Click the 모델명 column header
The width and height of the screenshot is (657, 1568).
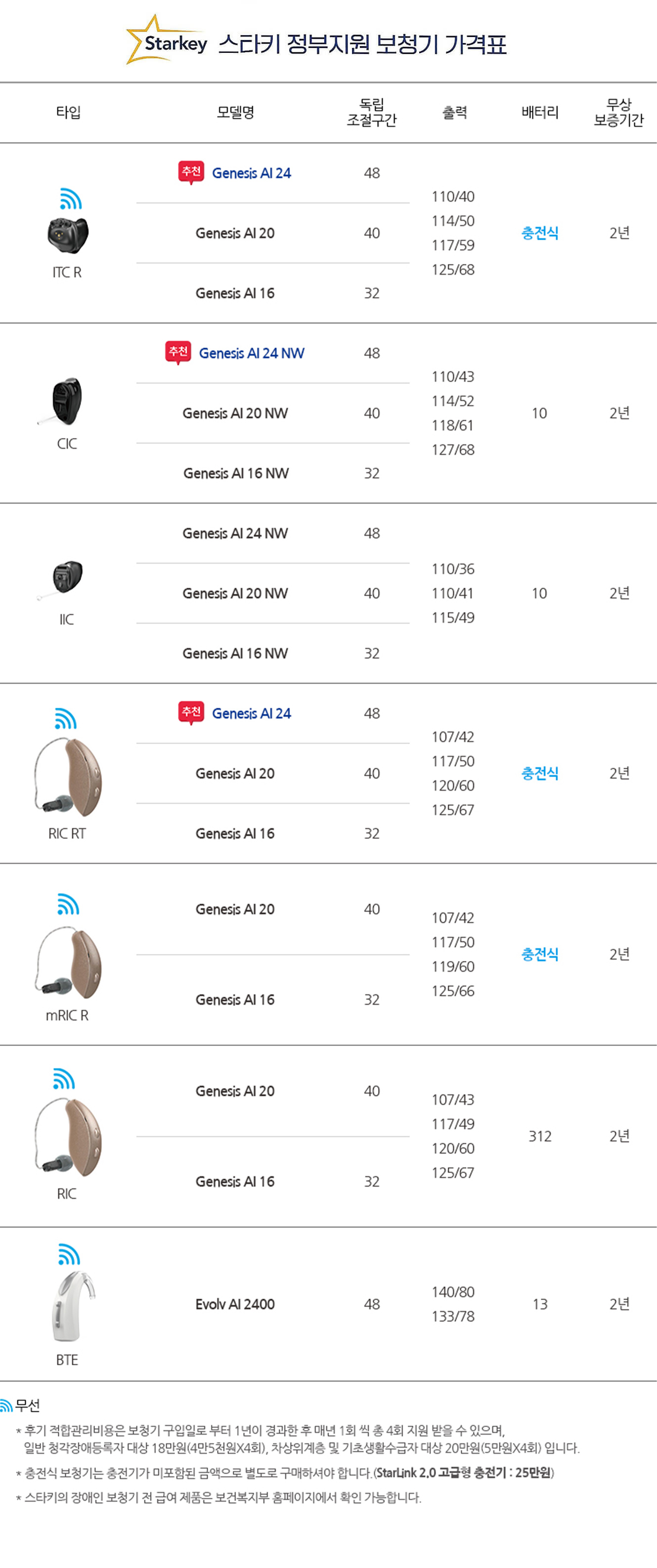pyautogui.click(x=236, y=112)
